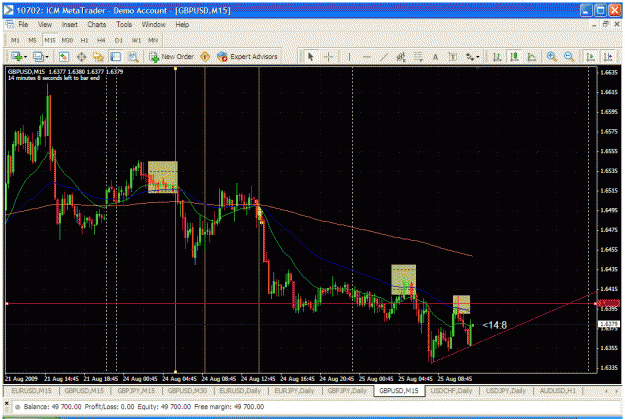
Task: Click the chart window system menu icon
Action: (x=10, y=25)
